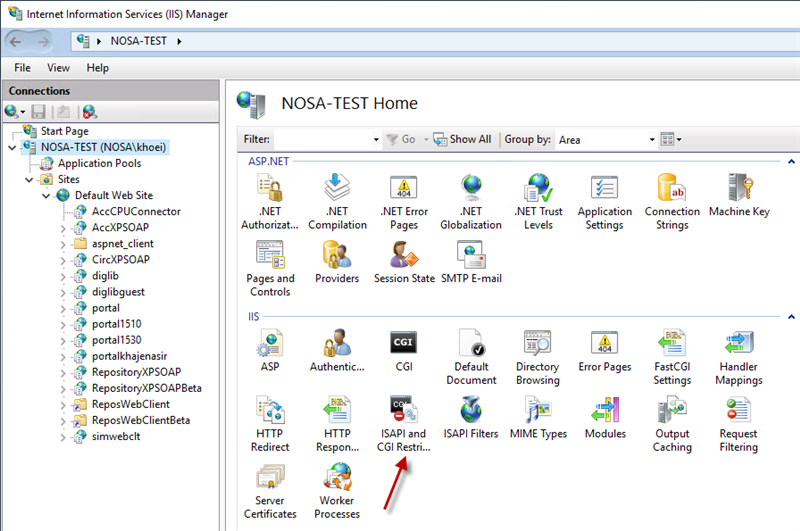Screen dimensions: 800x531
Task: Open the Filter combo box dropdown
Action: point(376,140)
